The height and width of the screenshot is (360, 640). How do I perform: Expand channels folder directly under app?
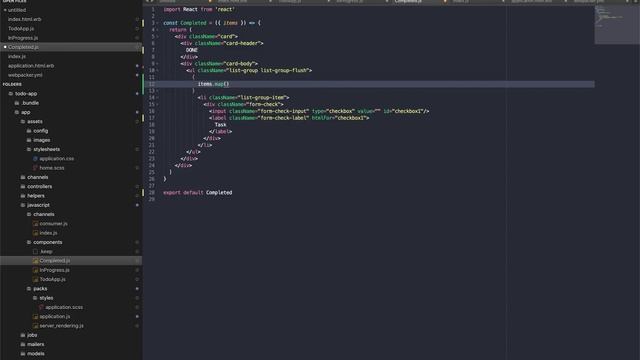[x=23, y=177]
